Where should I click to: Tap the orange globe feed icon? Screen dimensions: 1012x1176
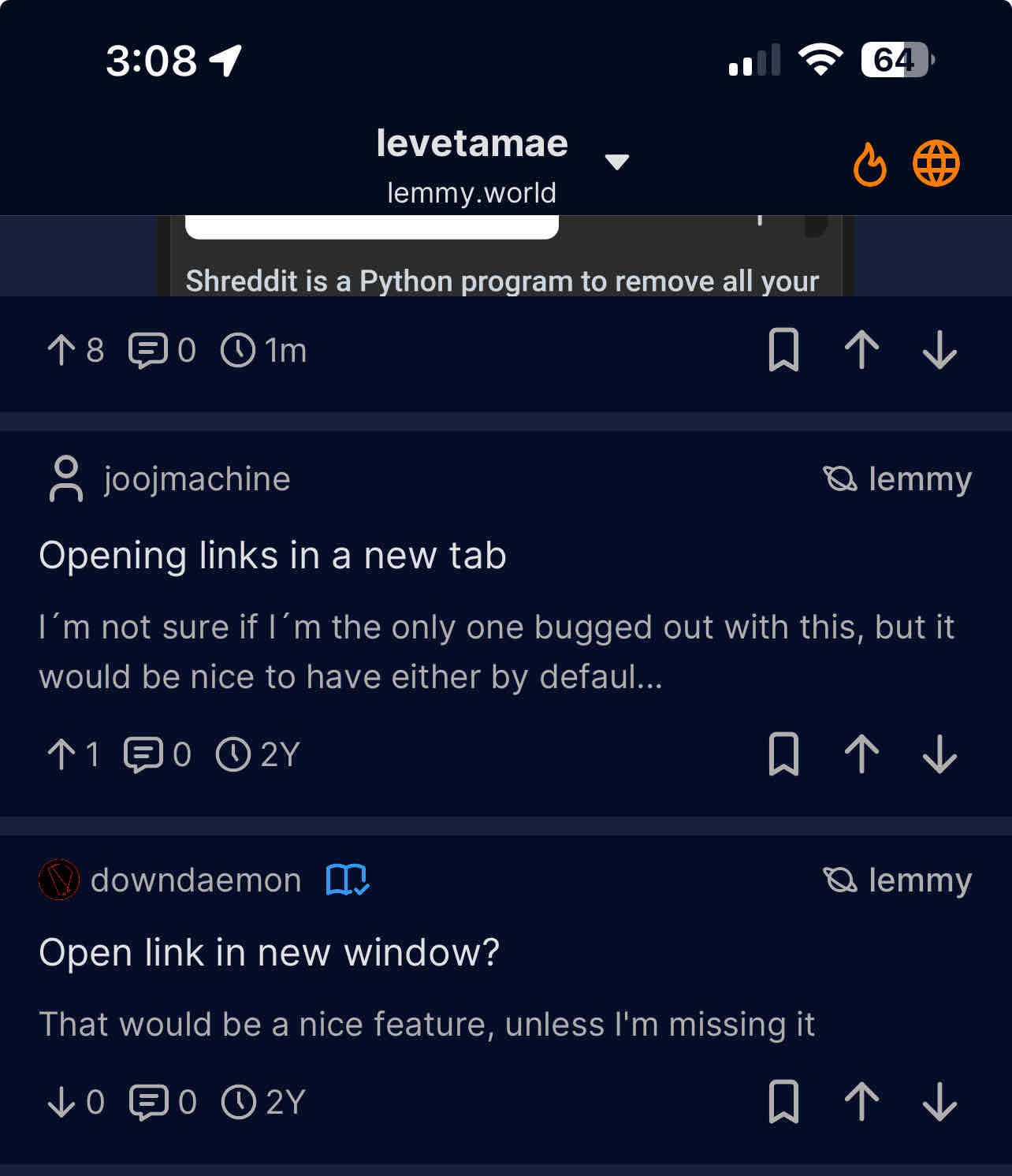[936, 164]
